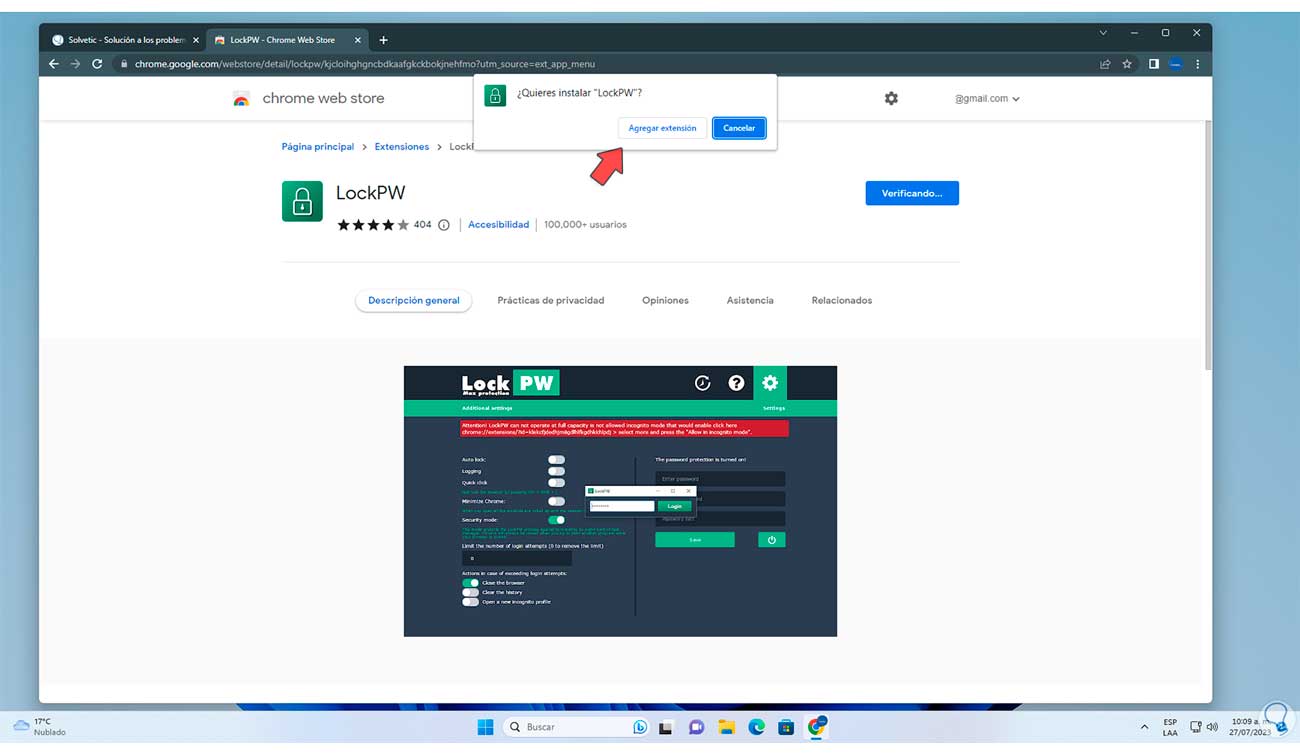Open Microsoft Store from taskbar
Image resolution: width=1300 pixels, height=754 pixels.
(x=787, y=727)
